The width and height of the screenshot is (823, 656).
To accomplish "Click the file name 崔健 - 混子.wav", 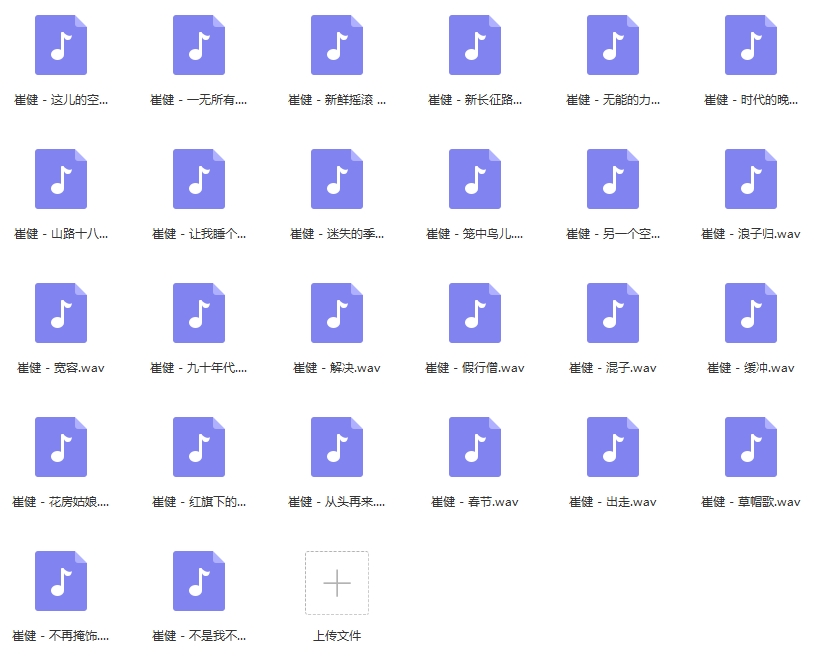I will click(613, 368).
